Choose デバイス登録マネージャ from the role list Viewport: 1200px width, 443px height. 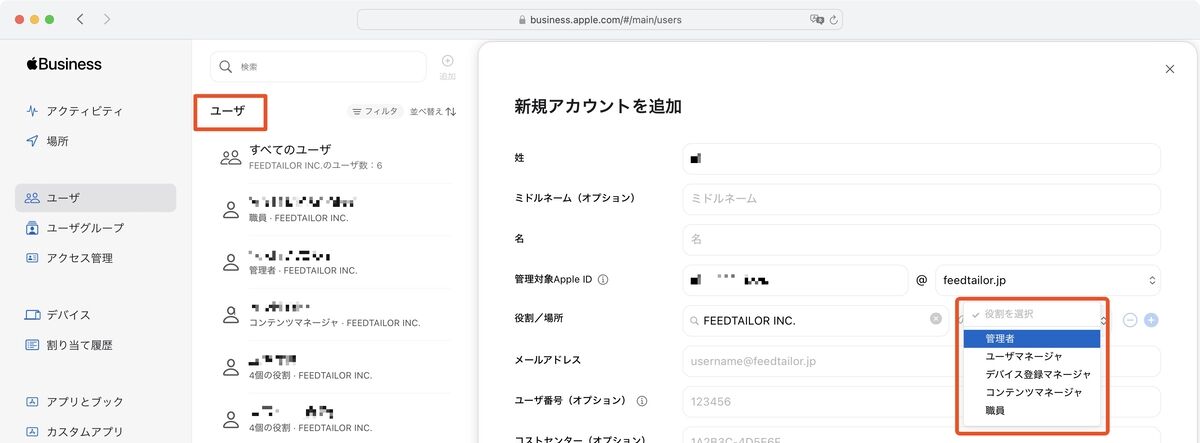point(1031,374)
